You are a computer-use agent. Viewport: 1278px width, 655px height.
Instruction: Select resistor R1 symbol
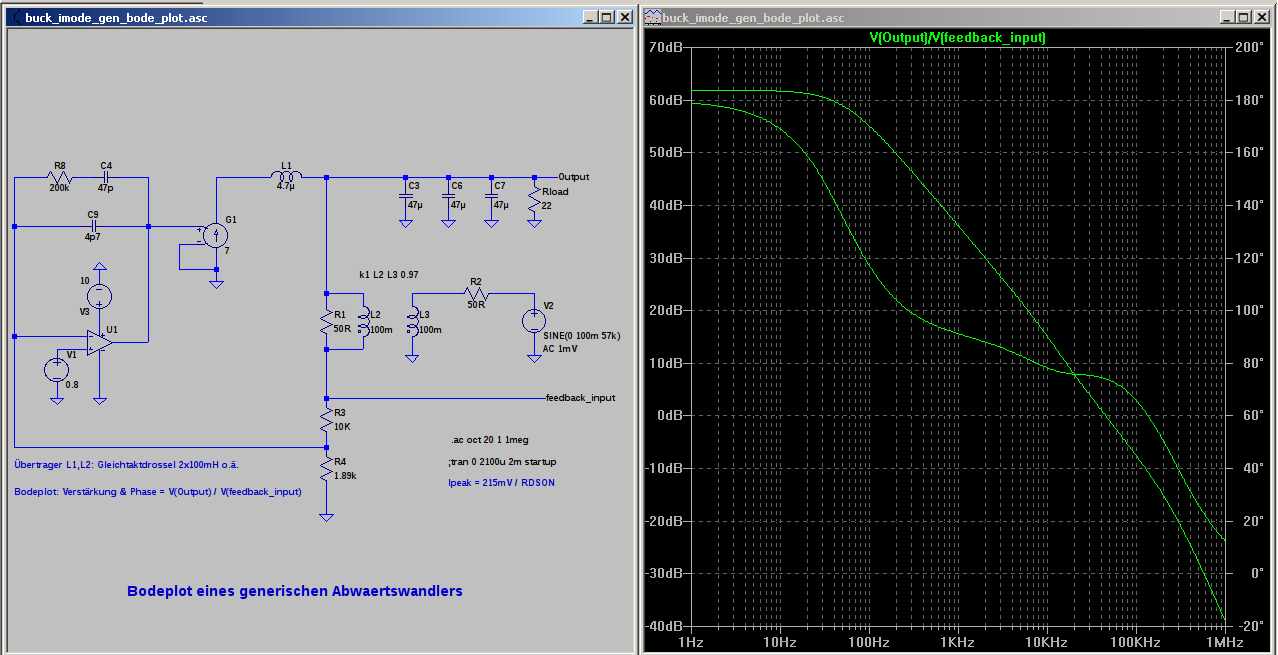(x=327, y=322)
